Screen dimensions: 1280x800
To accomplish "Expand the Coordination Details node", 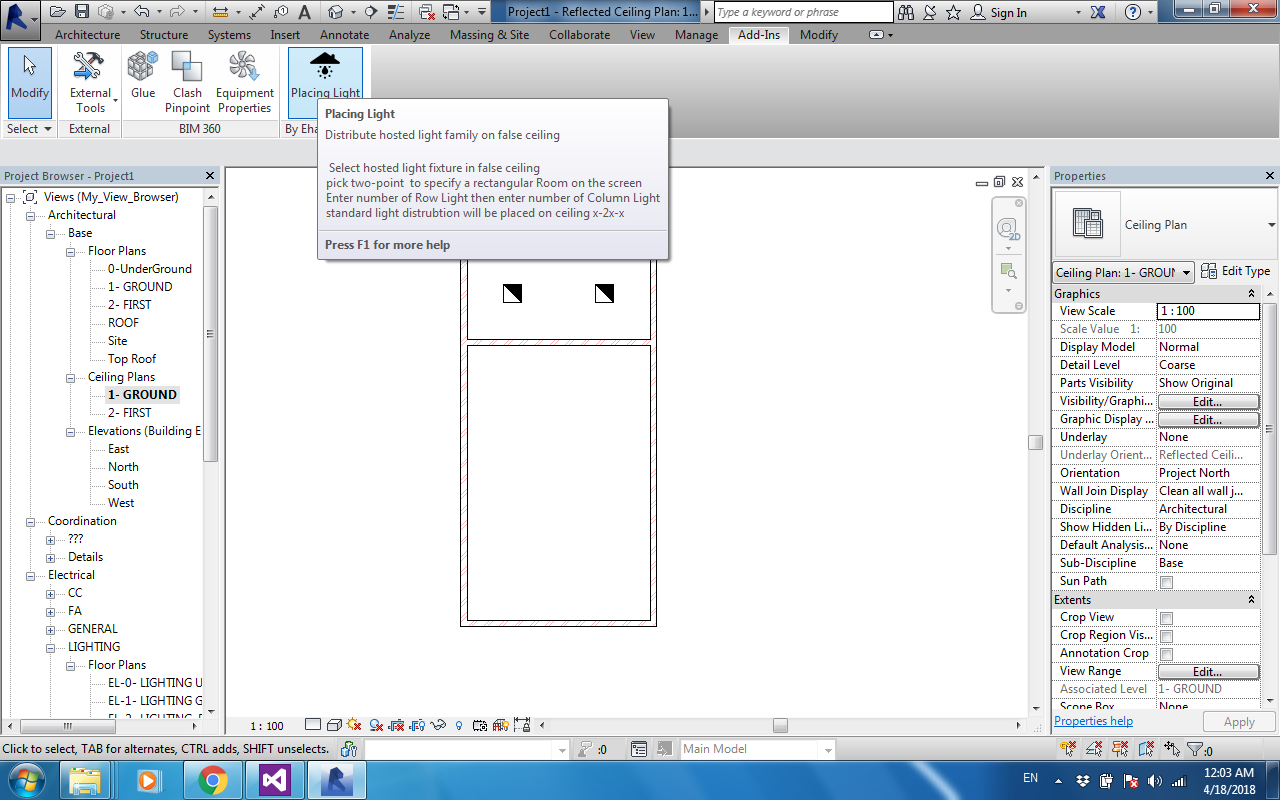I will 51,558.
